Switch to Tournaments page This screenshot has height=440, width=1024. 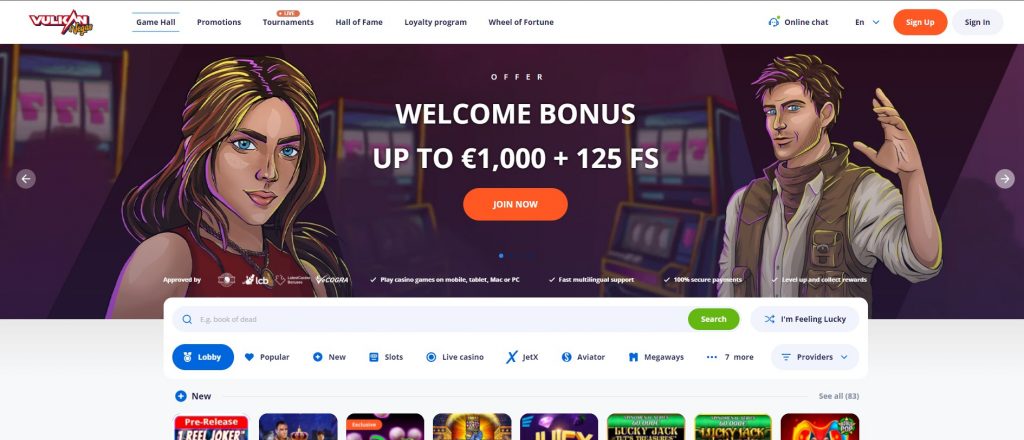point(288,22)
